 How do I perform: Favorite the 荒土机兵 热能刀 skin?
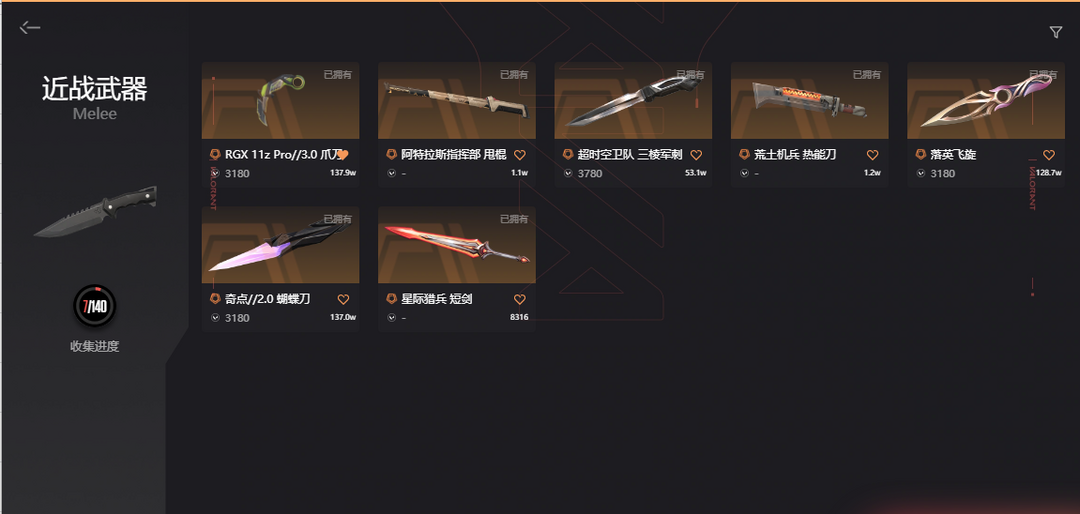click(x=873, y=155)
